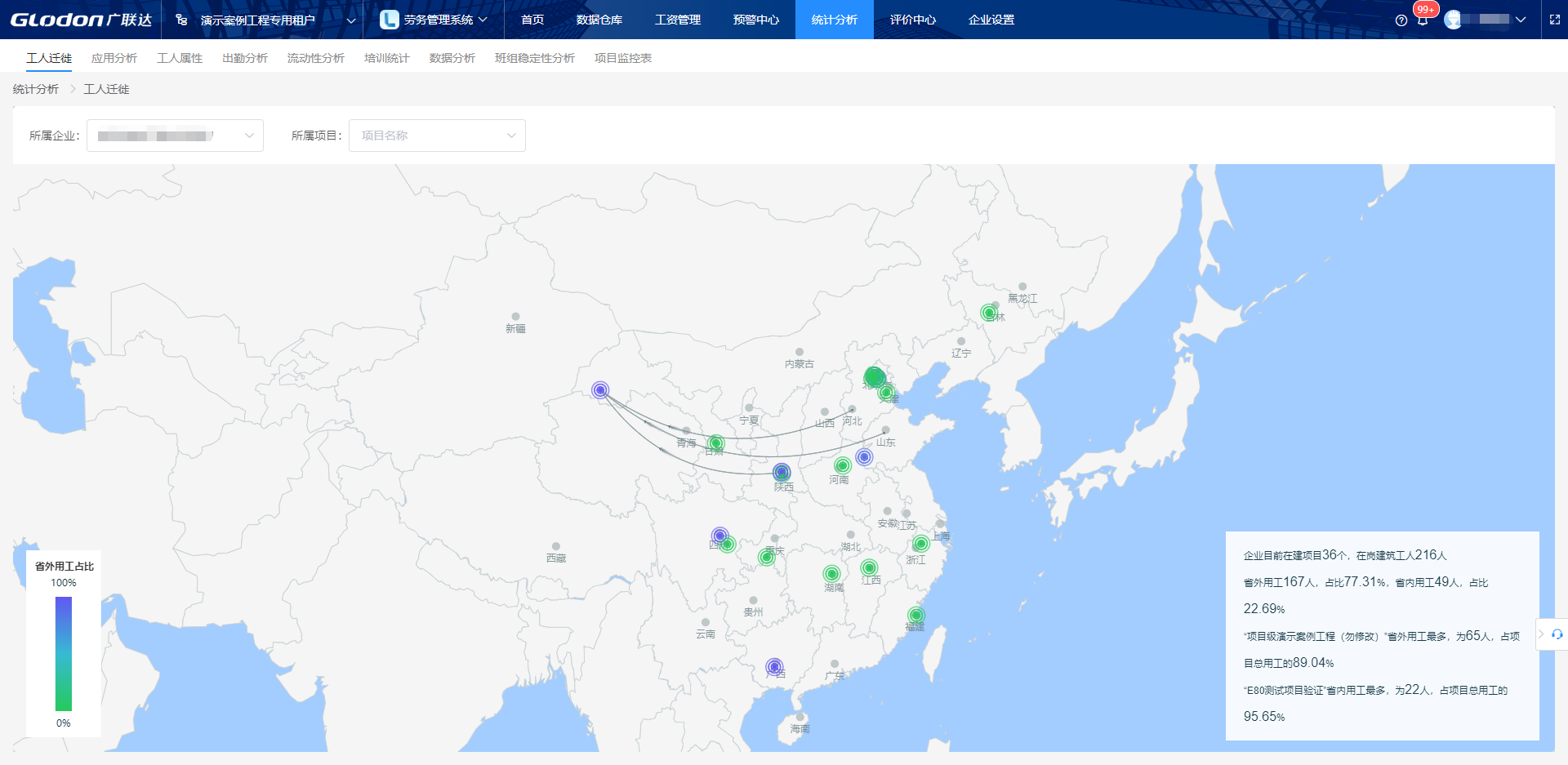1568x765 pixels.
Task: Click the 统计分析 breadcrumb link
Action: (36, 89)
